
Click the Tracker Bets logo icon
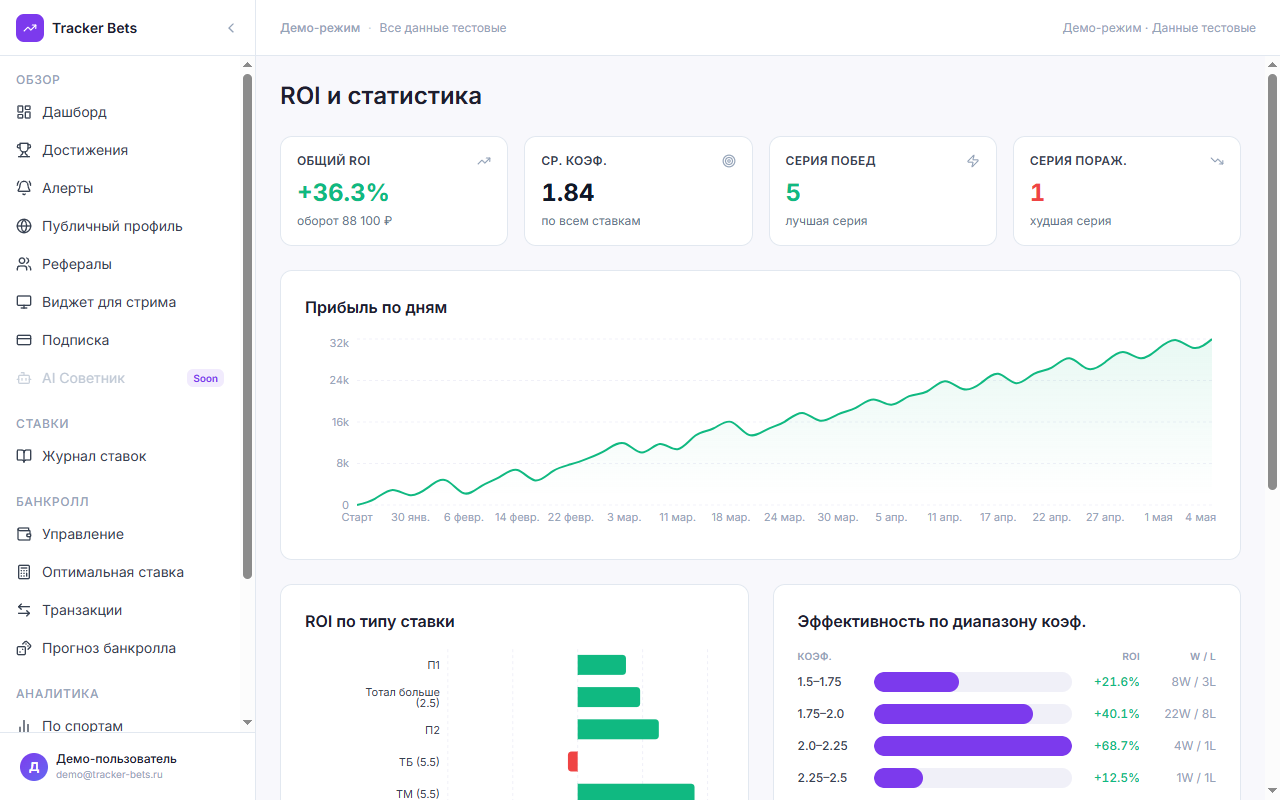[x=30, y=28]
